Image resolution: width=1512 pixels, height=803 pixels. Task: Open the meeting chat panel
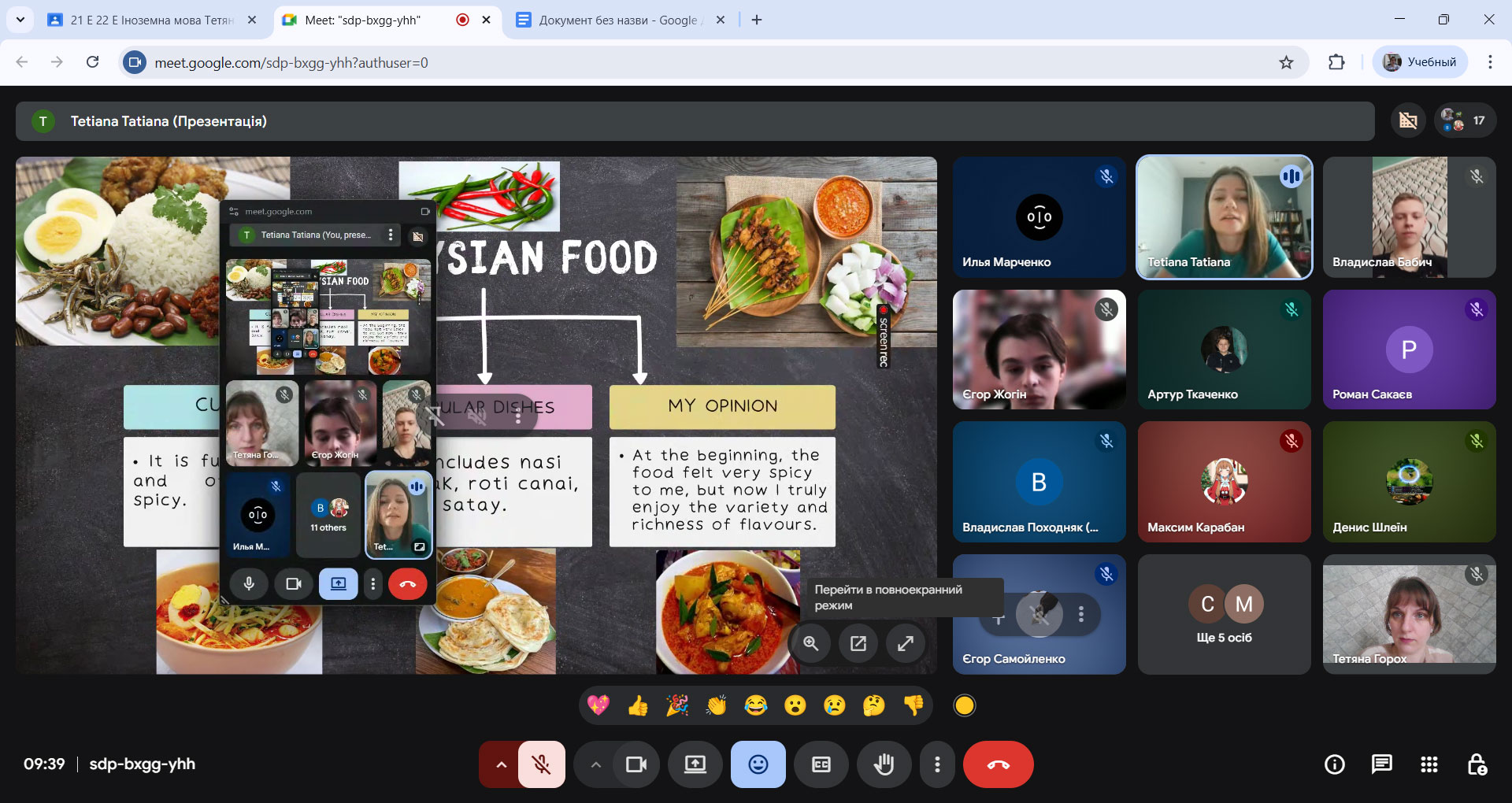point(1381,764)
